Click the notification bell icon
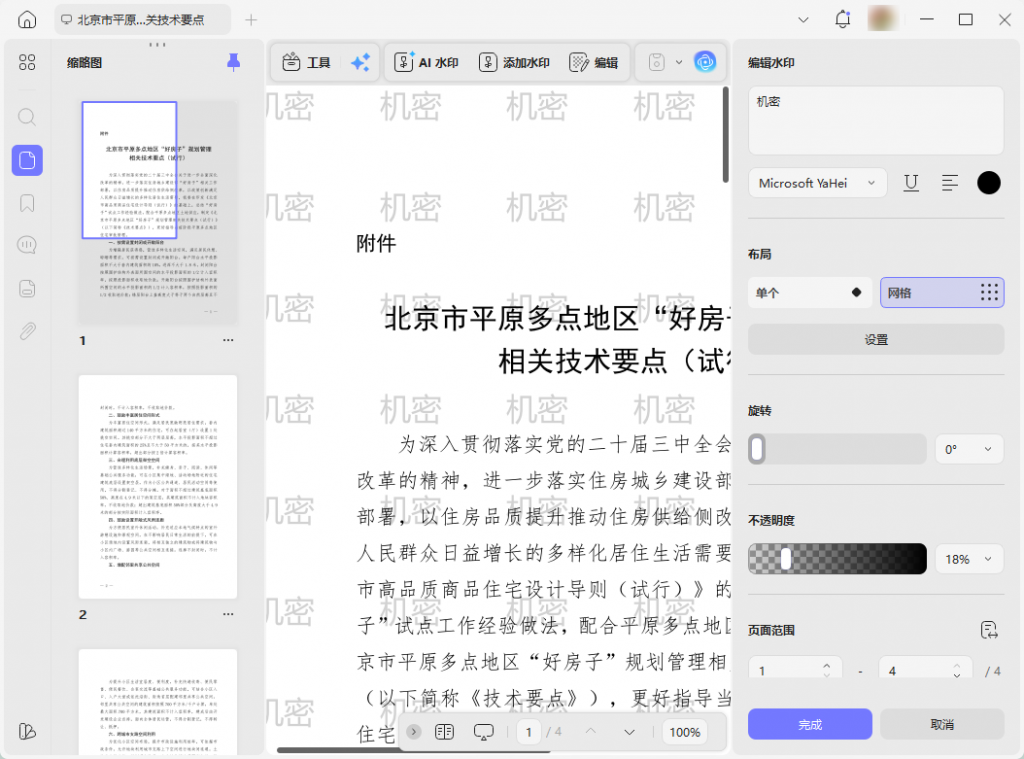1024x759 pixels. 843,20
